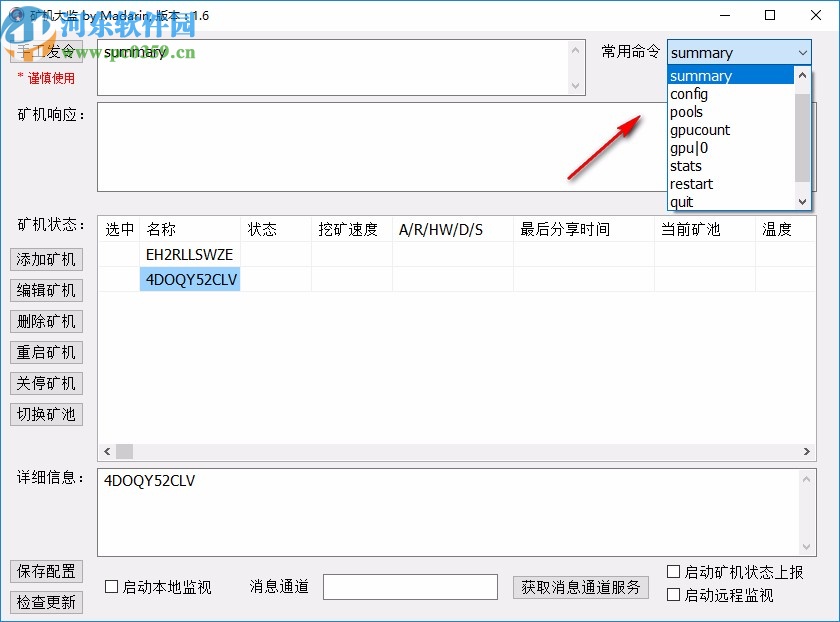Click the miner app icon in title bar
The image size is (840, 622).
[15, 15]
